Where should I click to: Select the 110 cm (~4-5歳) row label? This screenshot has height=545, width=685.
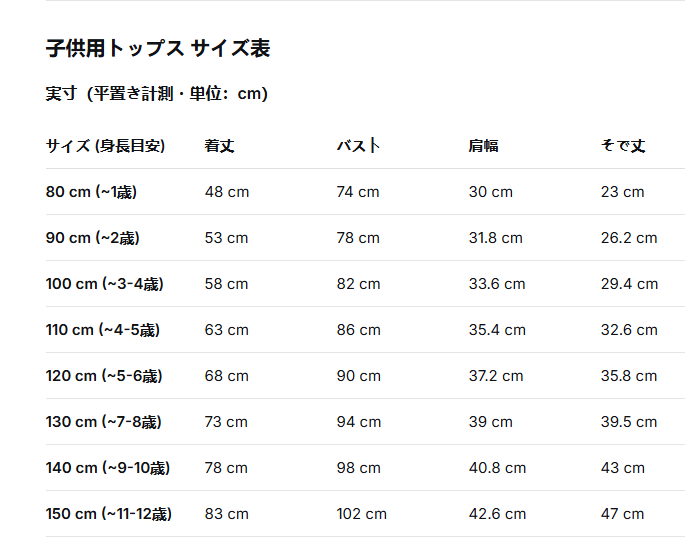coord(103,330)
